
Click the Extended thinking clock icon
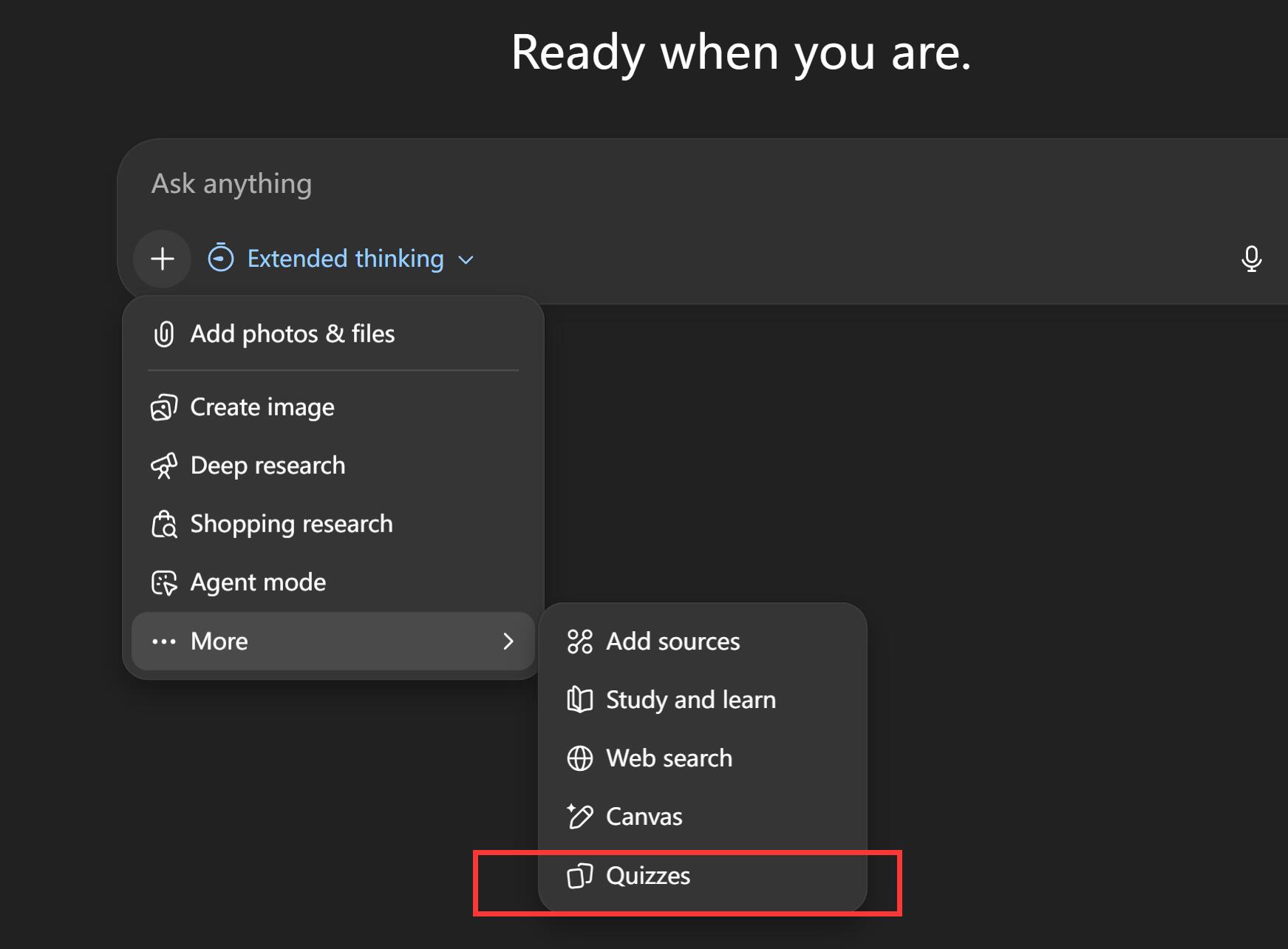tap(221, 259)
